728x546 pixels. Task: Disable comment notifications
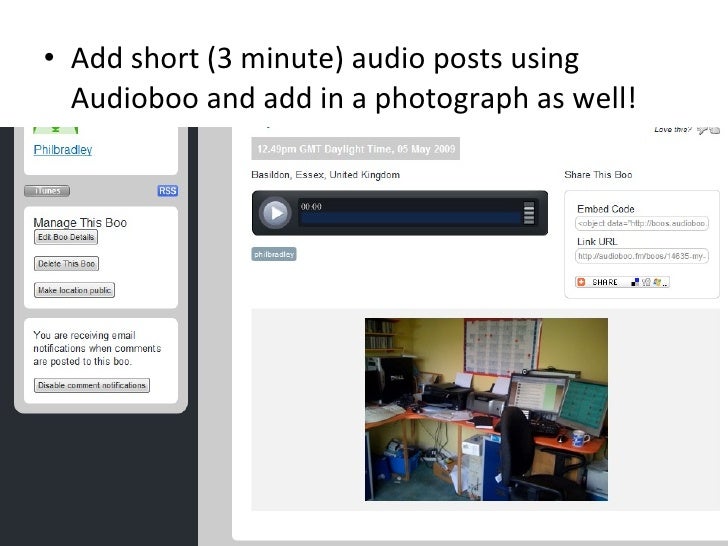coord(92,385)
